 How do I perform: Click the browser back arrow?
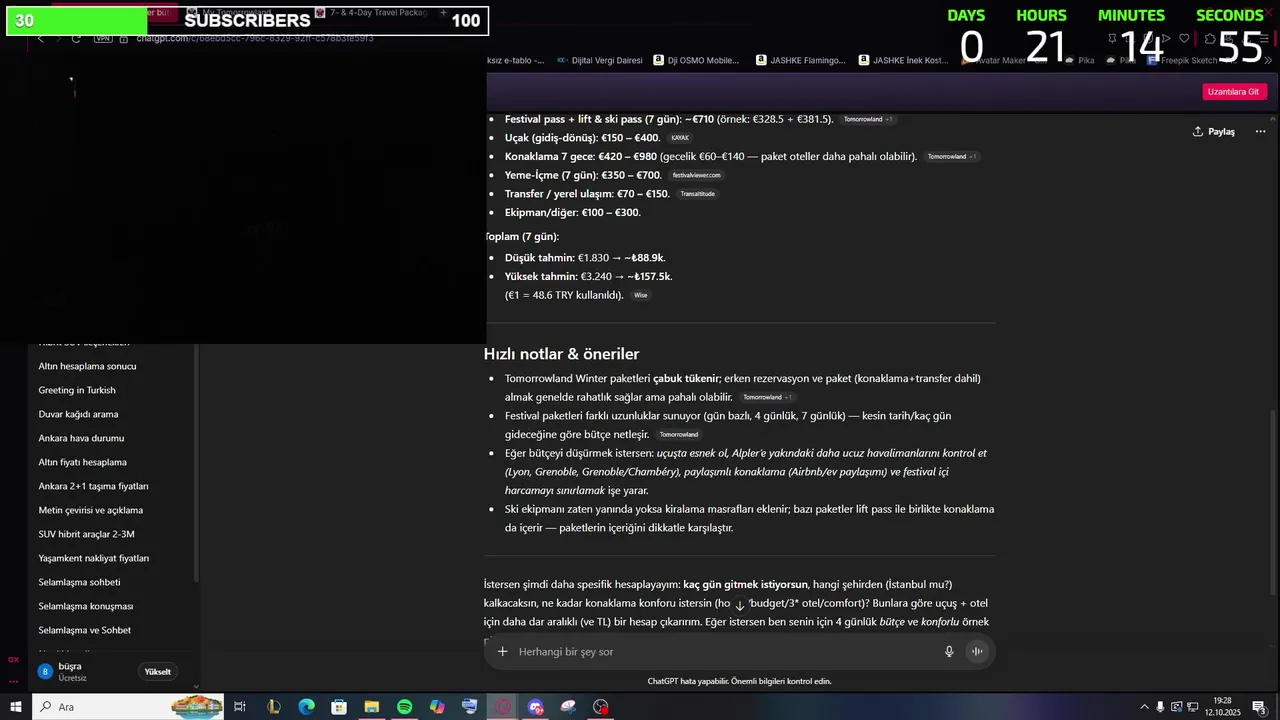[x=41, y=38]
